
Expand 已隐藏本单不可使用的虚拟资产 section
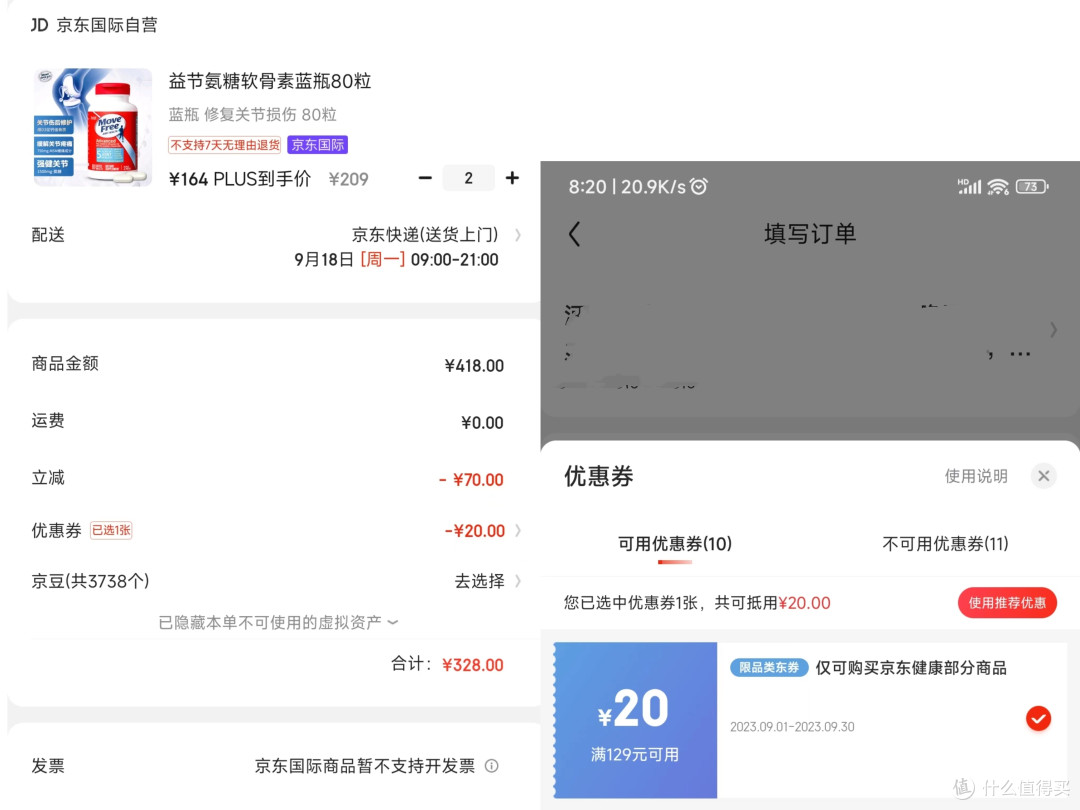click(278, 623)
